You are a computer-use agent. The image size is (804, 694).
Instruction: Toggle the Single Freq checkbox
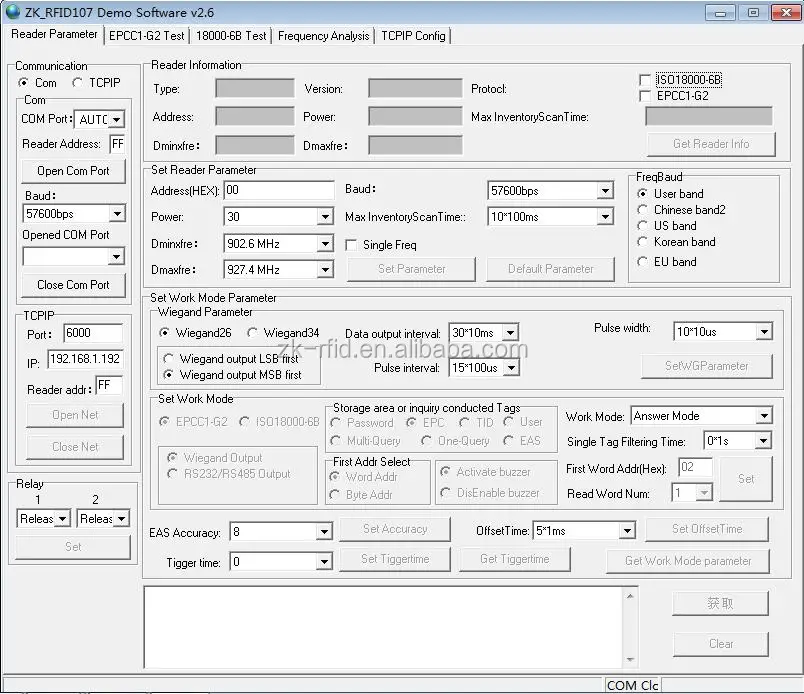pos(352,245)
